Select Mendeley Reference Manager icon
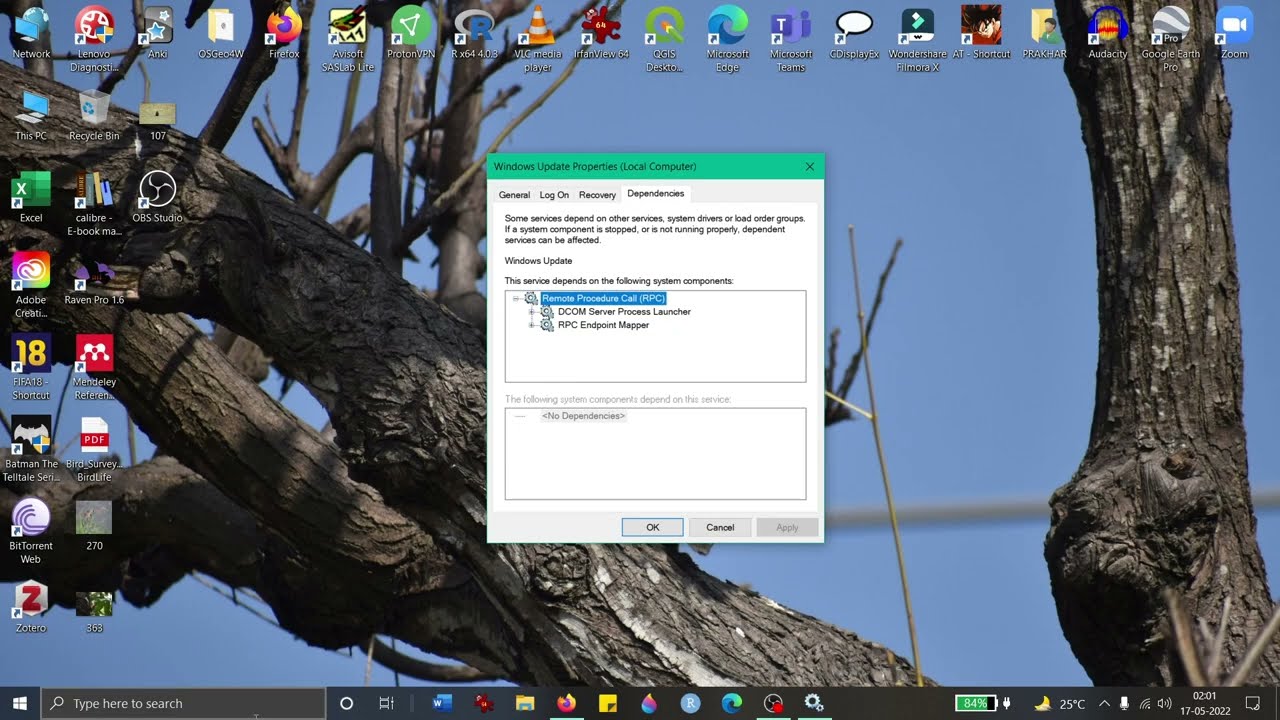This screenshot has width=1280, height=720. tap(94, 367)
